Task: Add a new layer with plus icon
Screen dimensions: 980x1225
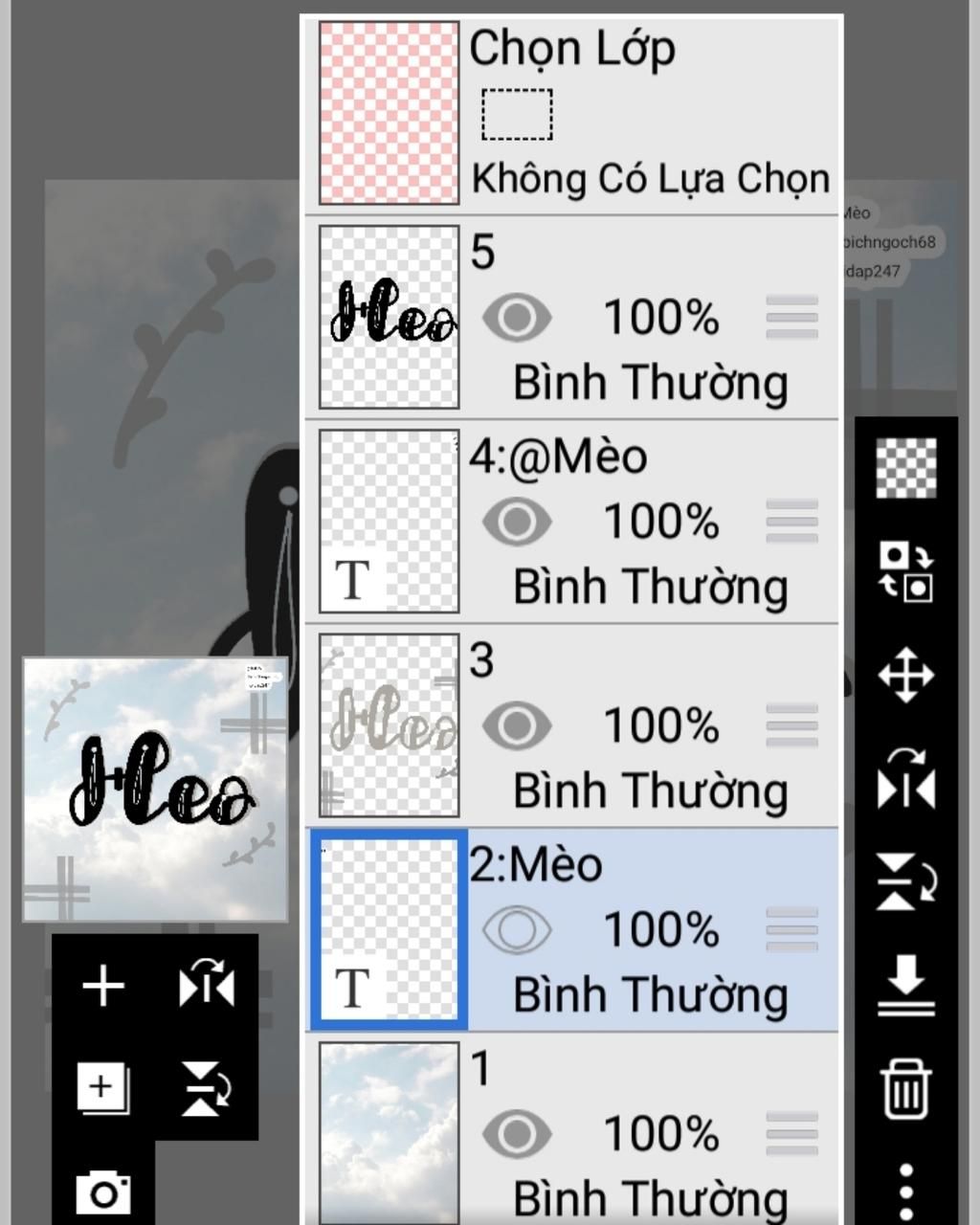Action: pos(103,986)
